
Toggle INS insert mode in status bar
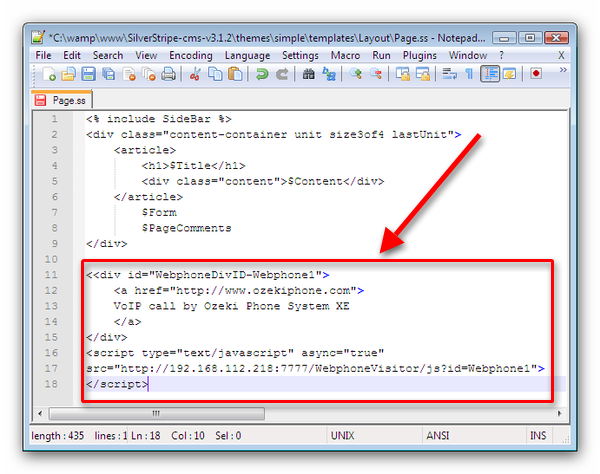(539, 436)
